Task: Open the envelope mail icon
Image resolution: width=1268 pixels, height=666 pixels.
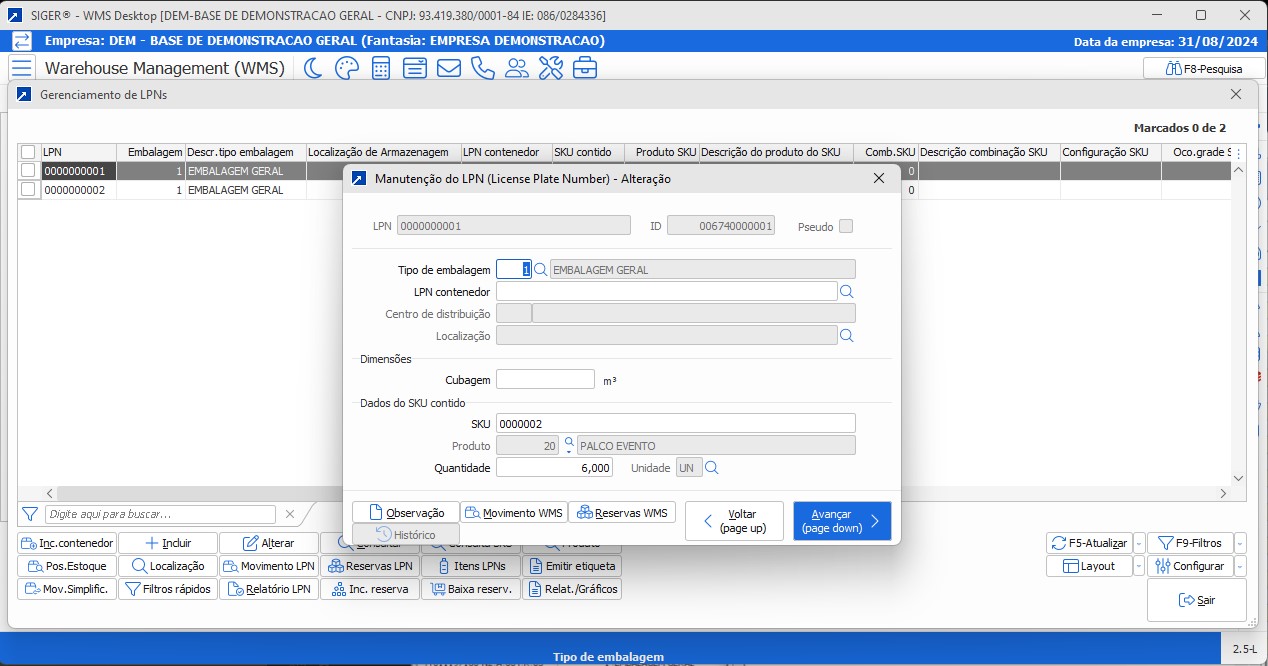Action: pos(449,68)
